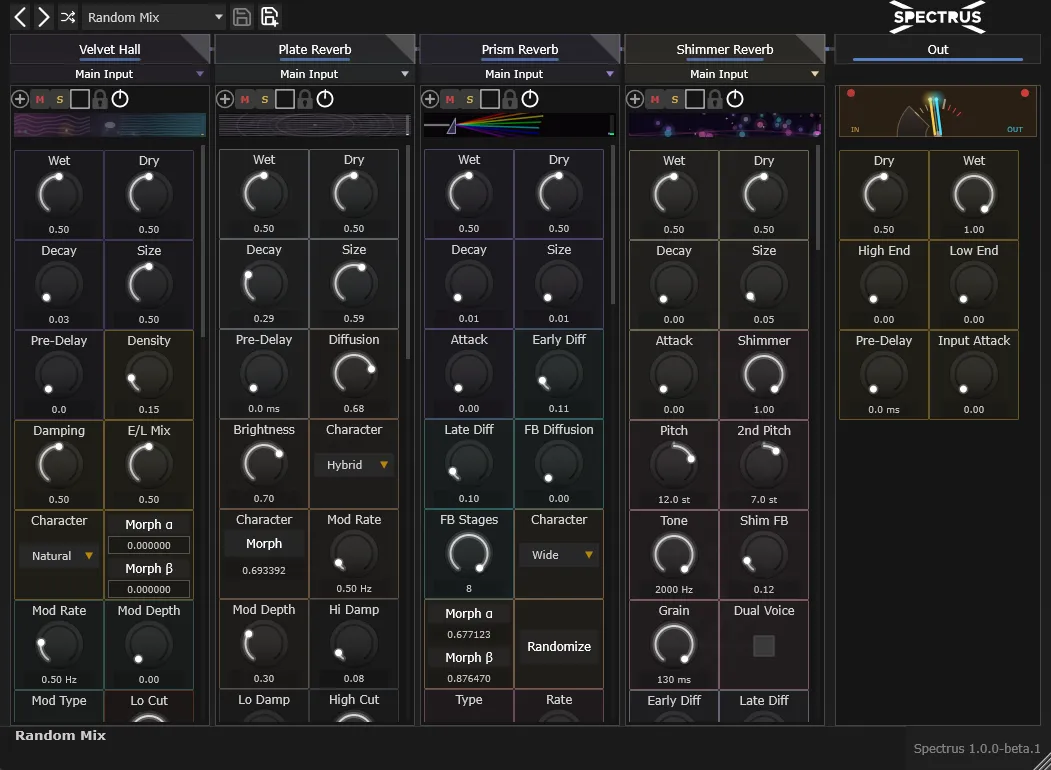Lock the Plate Reverb module

pos(305,99)
